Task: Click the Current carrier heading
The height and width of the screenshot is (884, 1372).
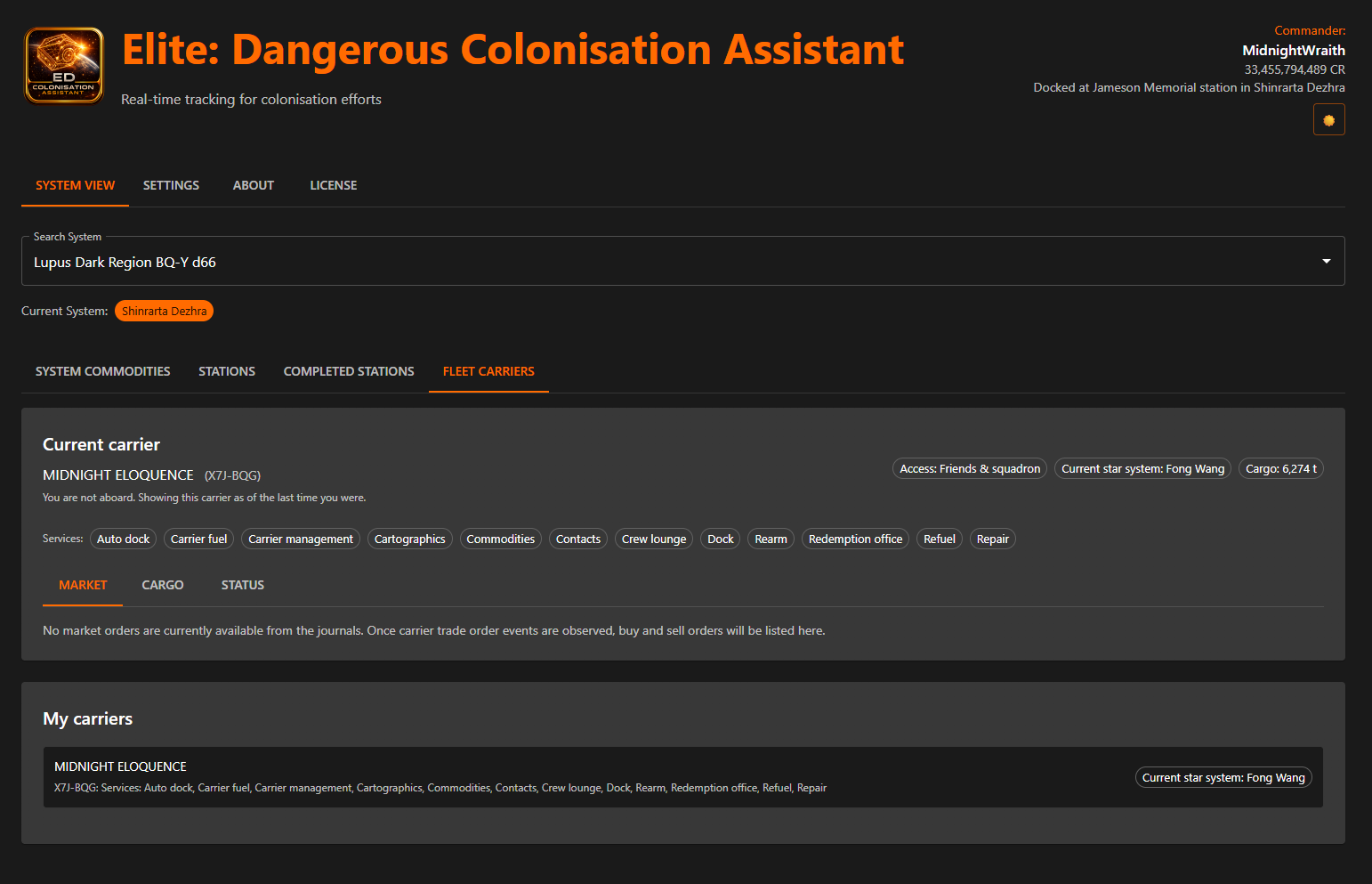Action: (x=101, y=444)
